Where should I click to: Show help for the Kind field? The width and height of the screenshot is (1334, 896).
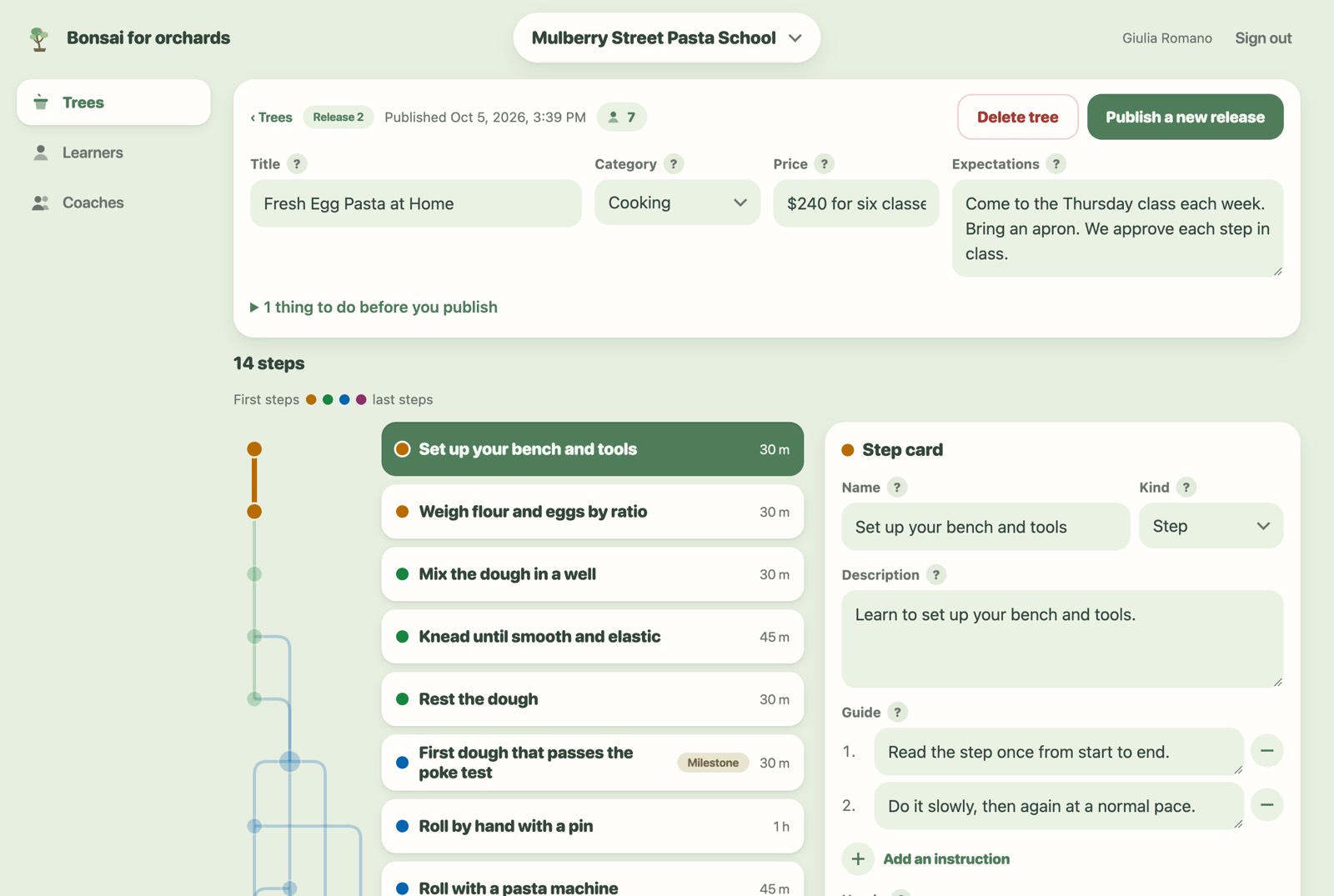(1186, 488)
